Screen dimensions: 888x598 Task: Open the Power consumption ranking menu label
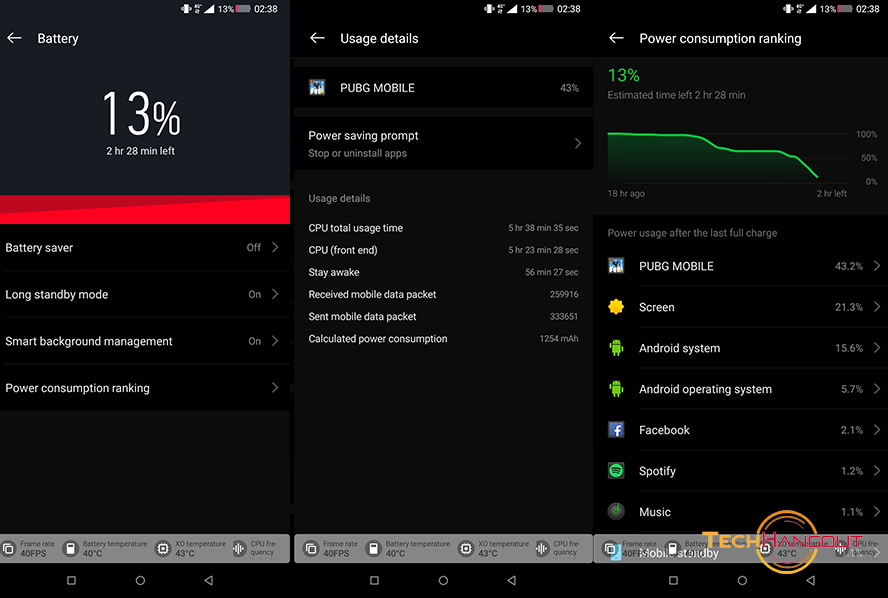coord(78,388)
